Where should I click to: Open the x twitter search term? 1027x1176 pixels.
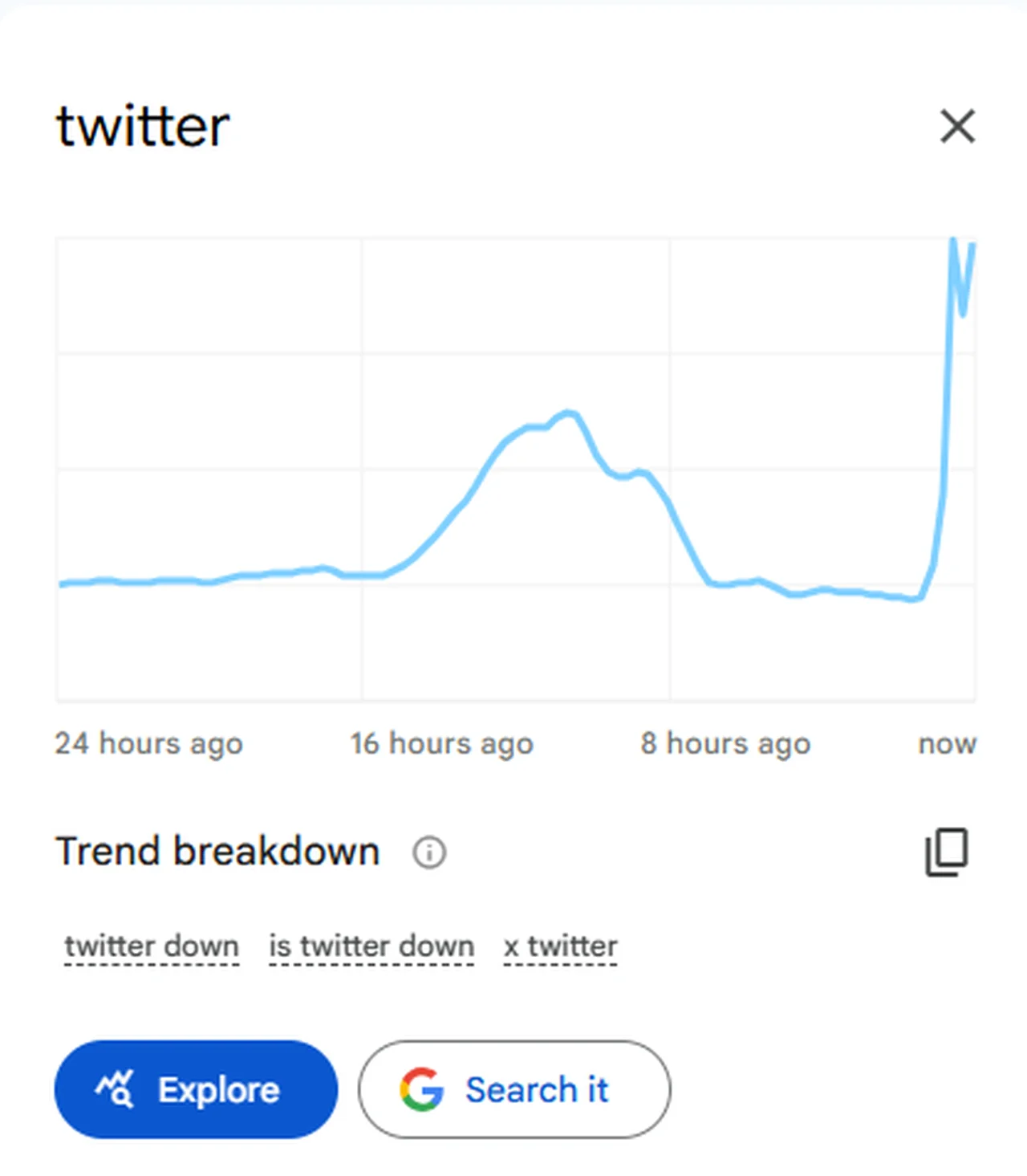[x=560, y=946]
